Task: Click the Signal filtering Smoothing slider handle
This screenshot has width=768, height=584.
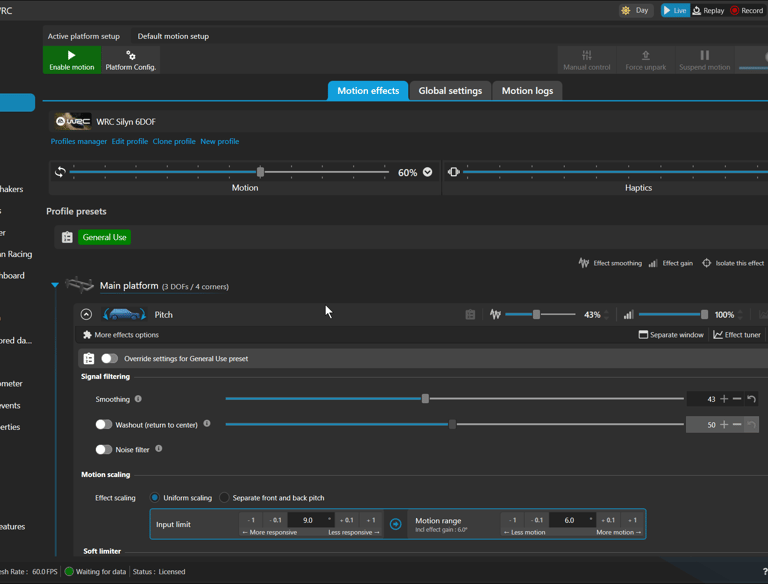Action: pos(425,399)
